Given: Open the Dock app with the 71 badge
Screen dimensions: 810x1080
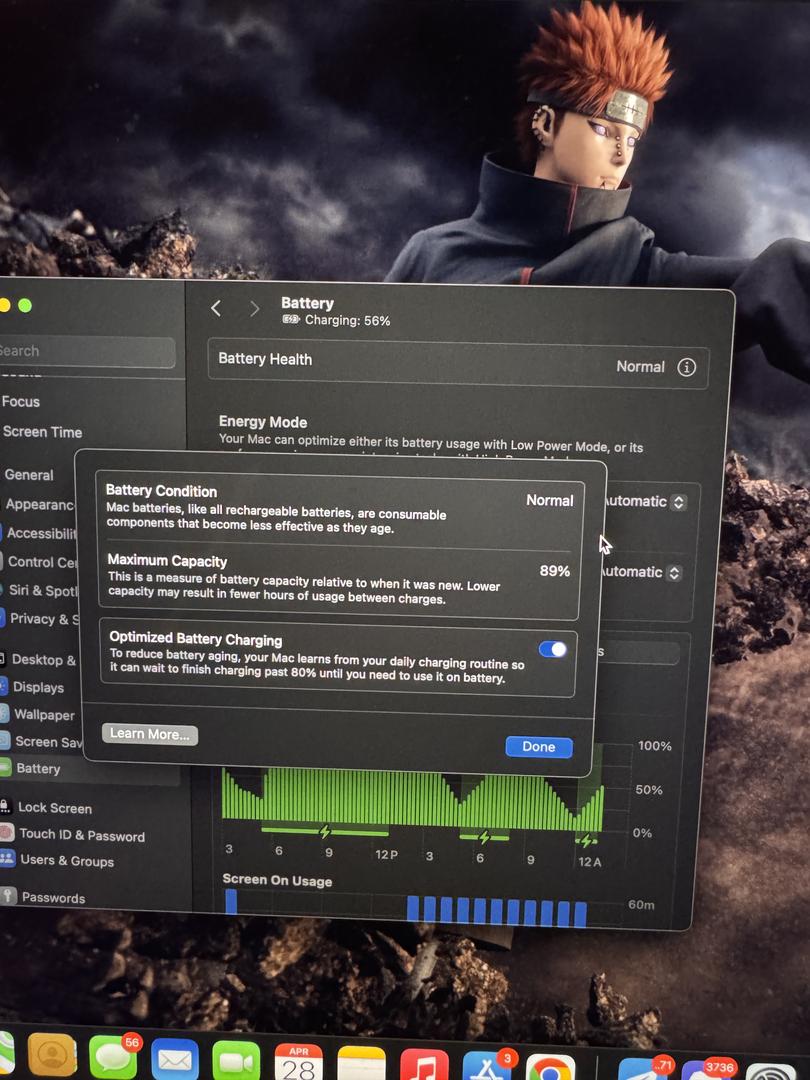Looking at the screenshot, I should [x=643, y=1068].
